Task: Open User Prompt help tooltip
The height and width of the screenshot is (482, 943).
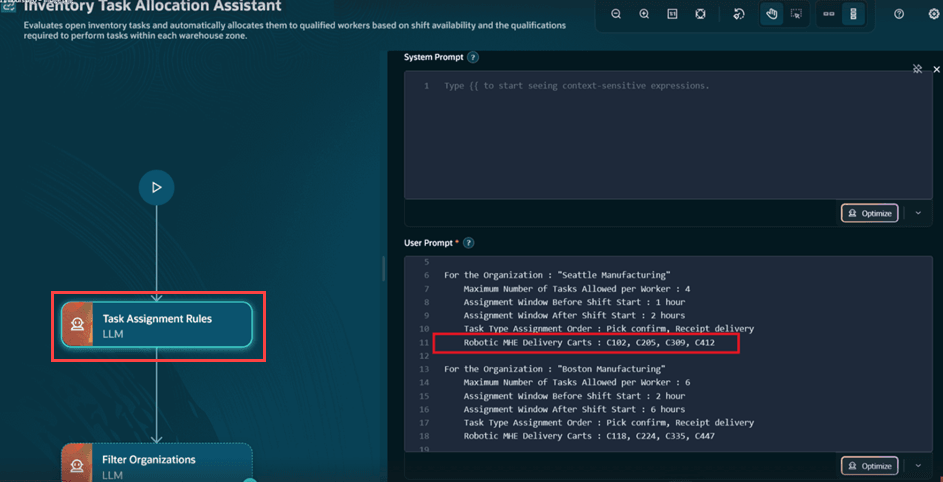Action: point(468,243)
